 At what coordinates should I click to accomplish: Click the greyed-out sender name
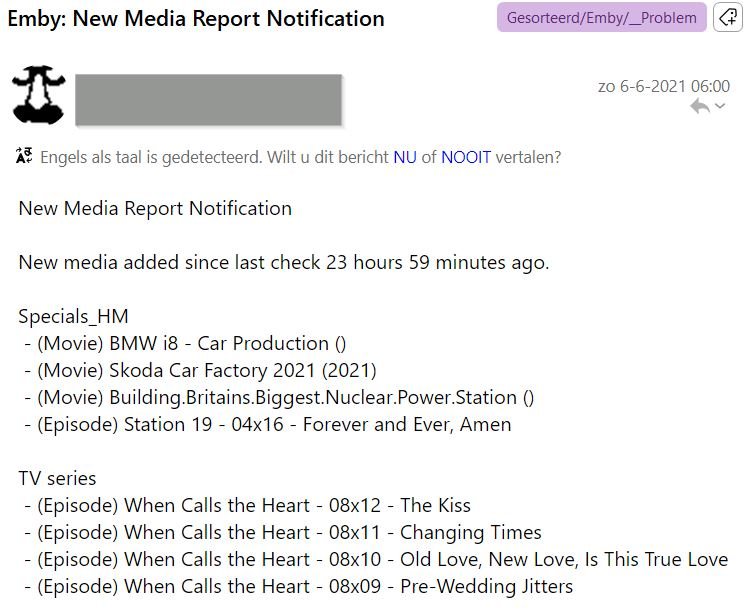pos(208,99)
